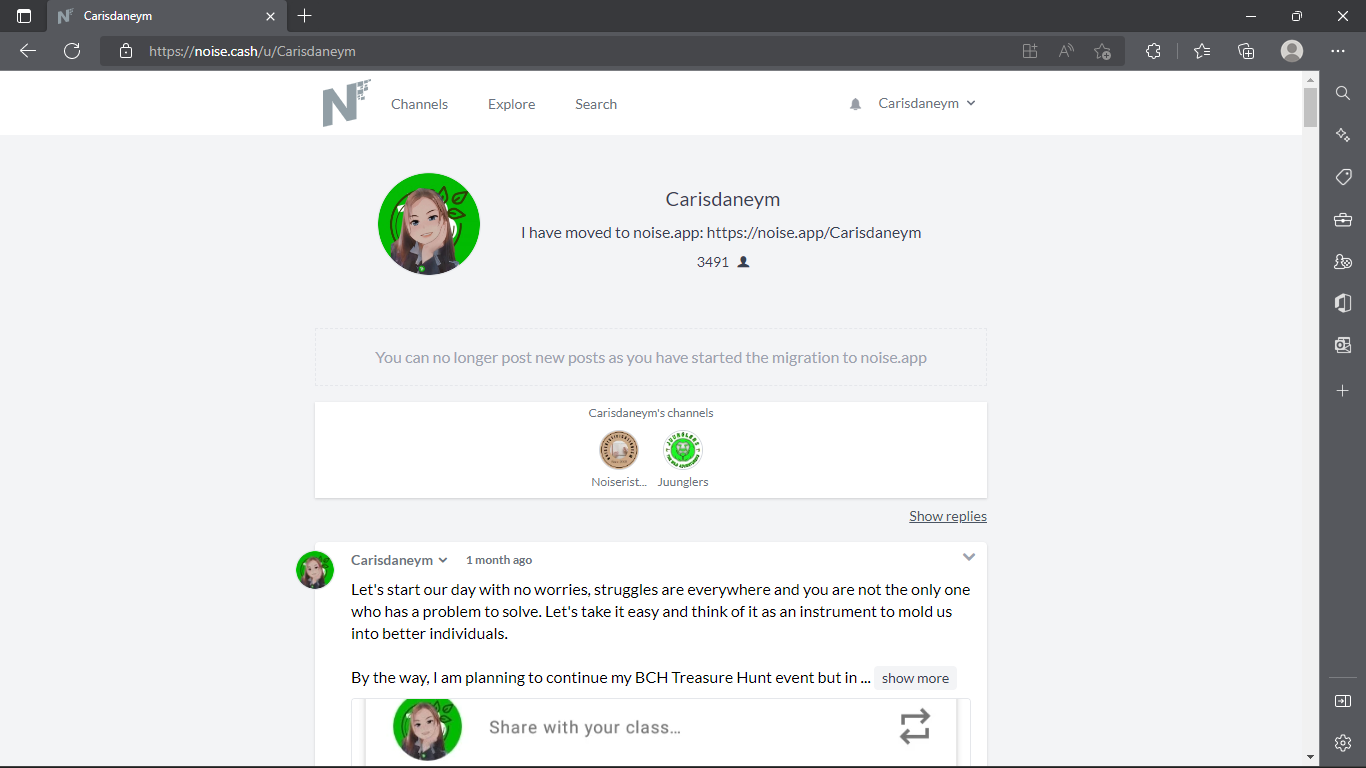Open sidebar settings gear

pos(1343,743)
